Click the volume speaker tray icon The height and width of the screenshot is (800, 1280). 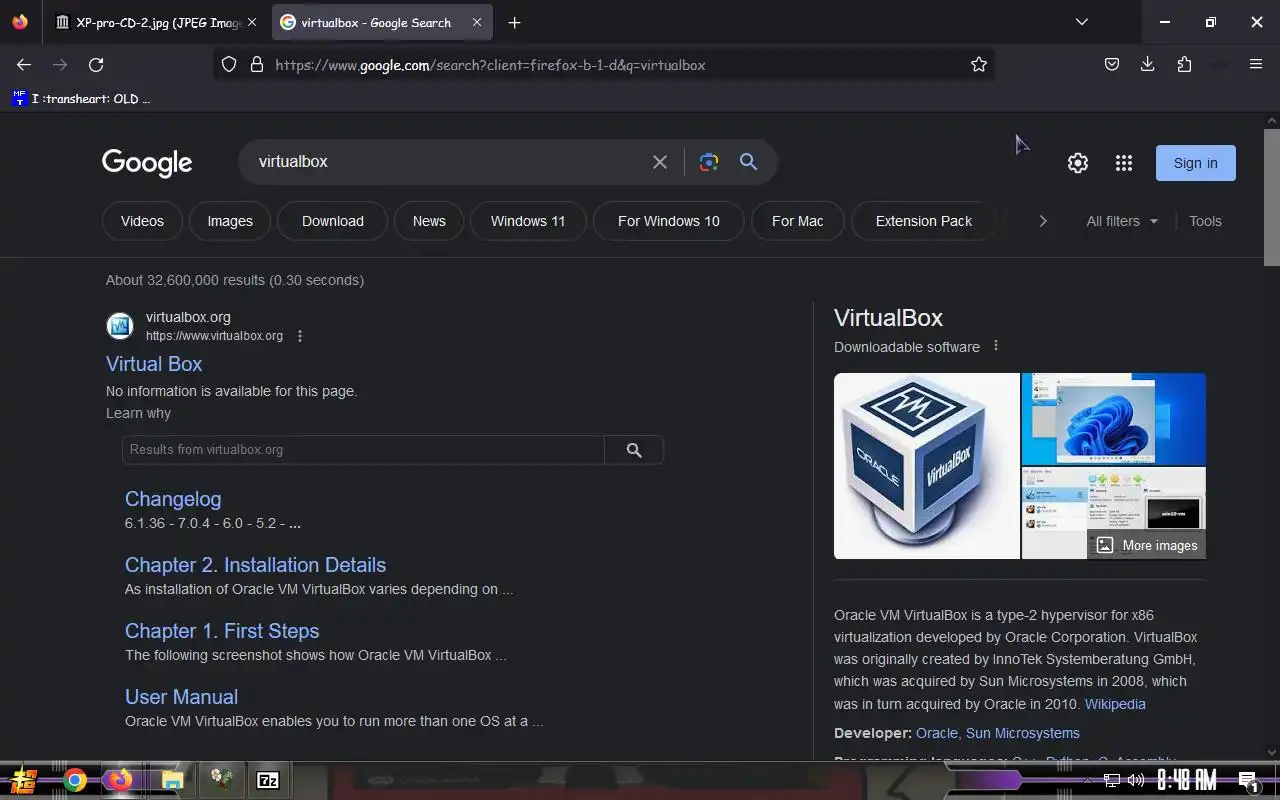click(1135, 780)
